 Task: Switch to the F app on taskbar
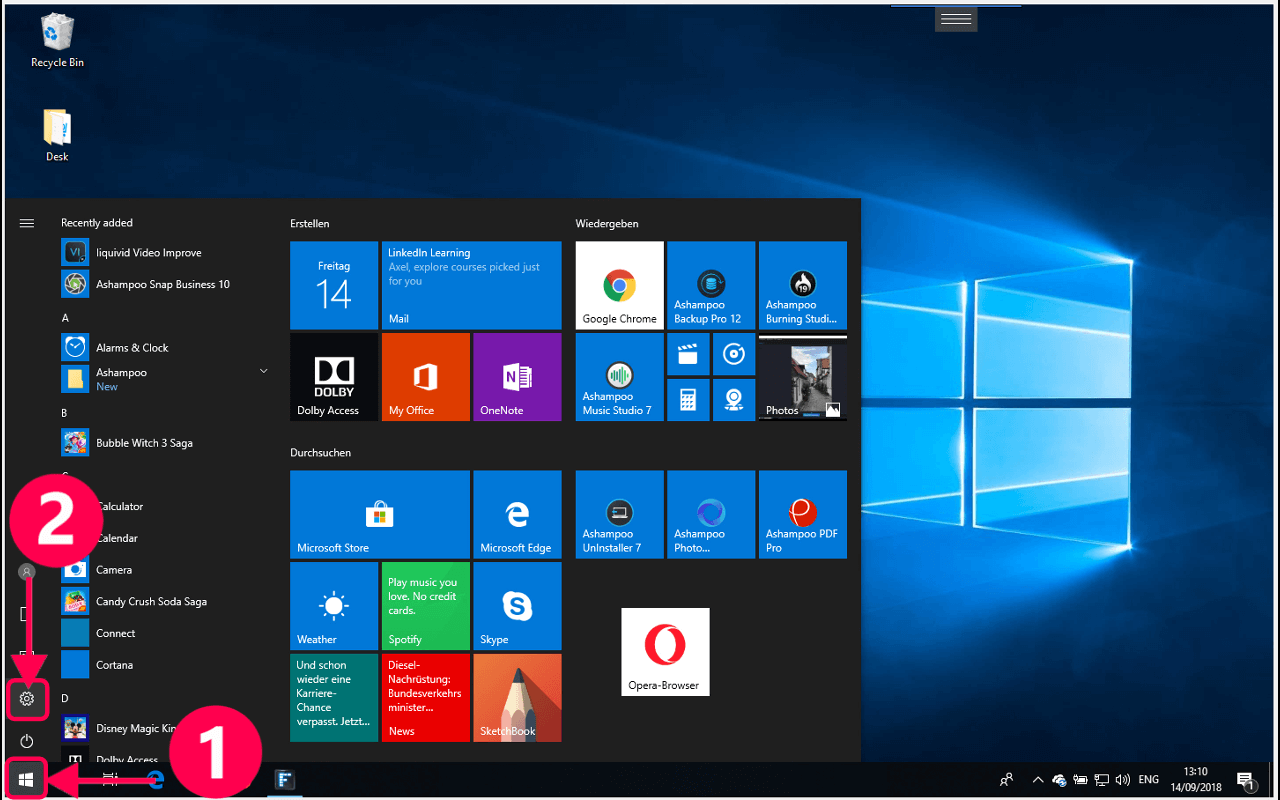click(285, 780)
